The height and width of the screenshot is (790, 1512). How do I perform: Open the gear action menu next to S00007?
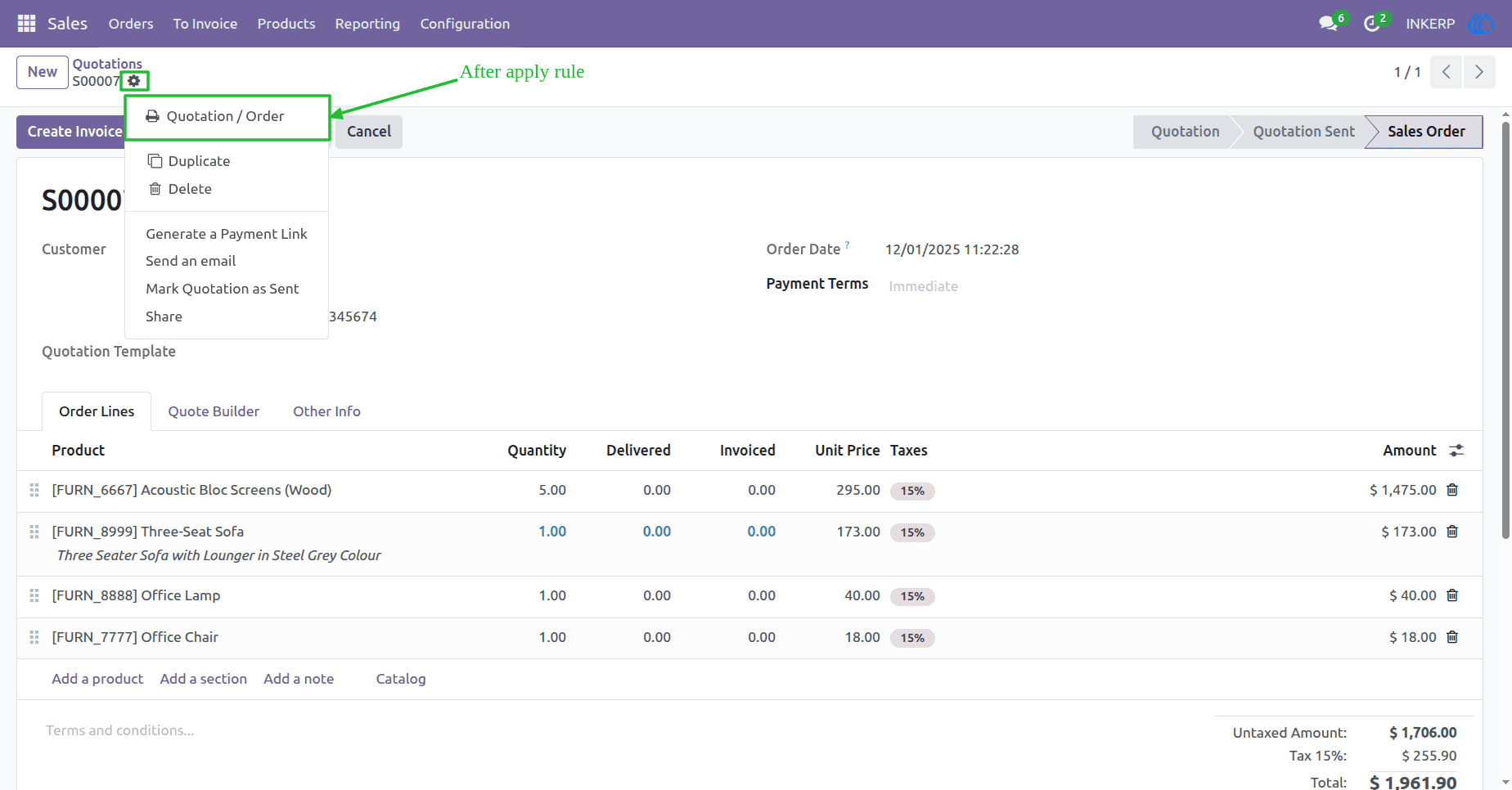134,81
